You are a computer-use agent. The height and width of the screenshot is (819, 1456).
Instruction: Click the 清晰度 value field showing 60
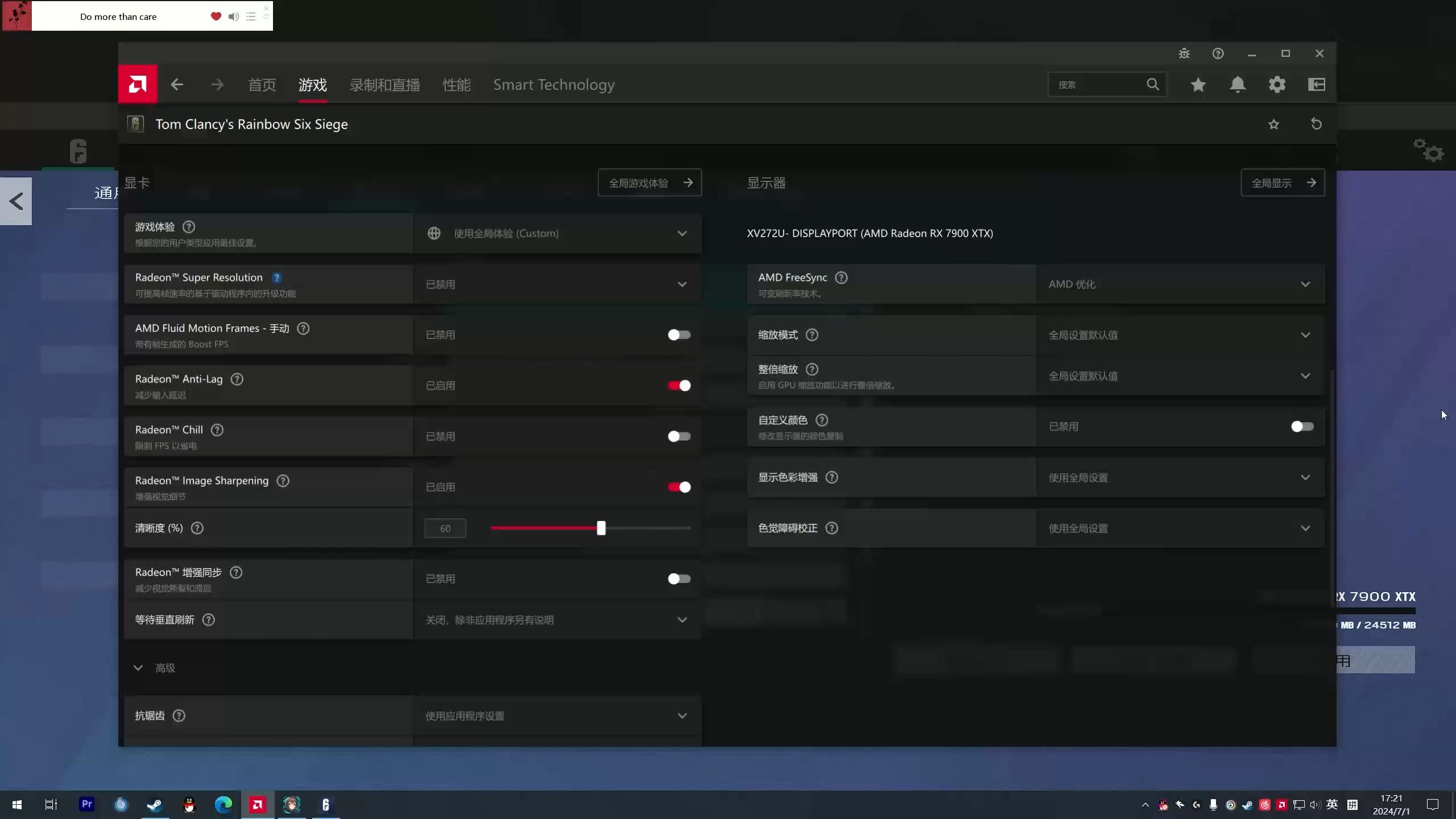pos(445,528)
